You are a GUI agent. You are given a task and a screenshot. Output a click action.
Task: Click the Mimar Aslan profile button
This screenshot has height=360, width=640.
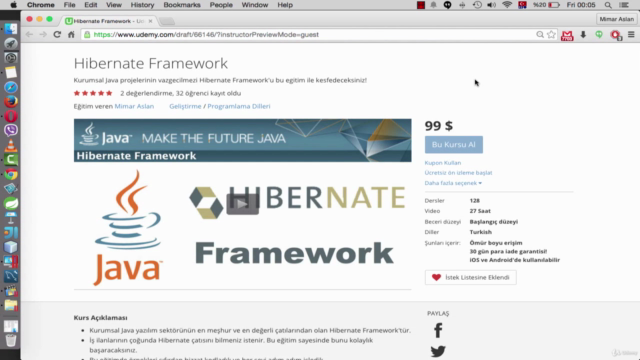(616, 19)
